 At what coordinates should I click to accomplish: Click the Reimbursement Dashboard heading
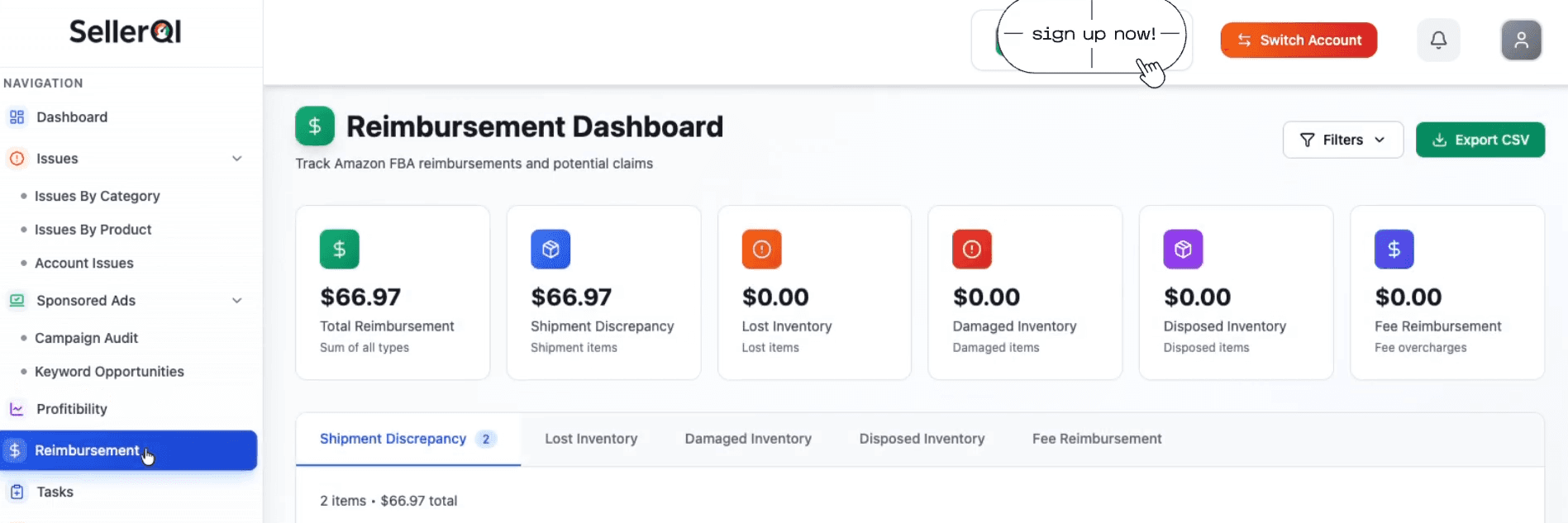(x=535, y=126)
